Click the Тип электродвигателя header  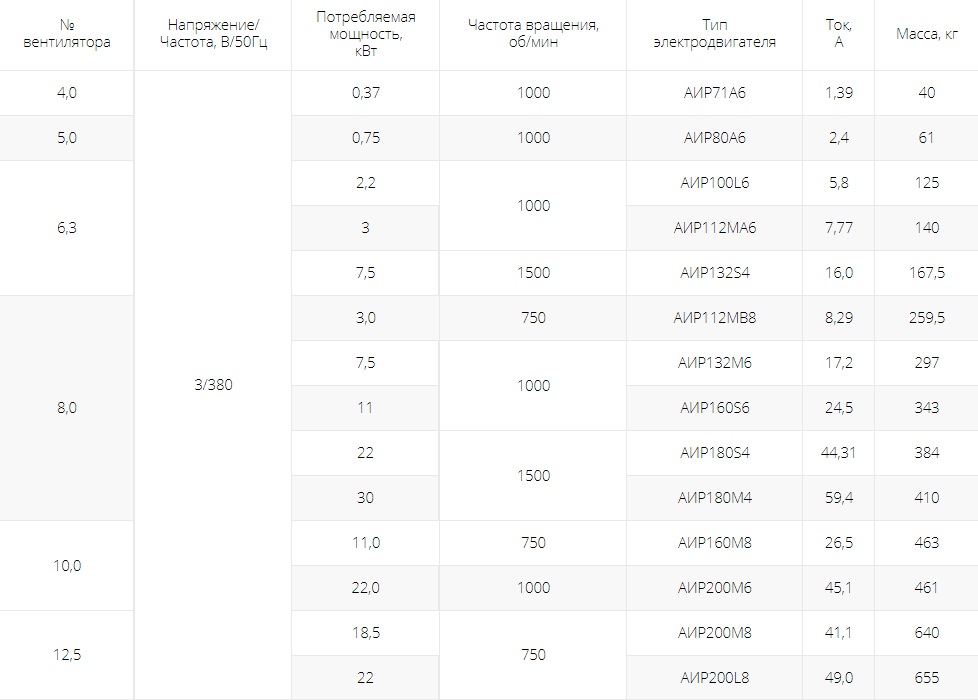click(715, 34)
